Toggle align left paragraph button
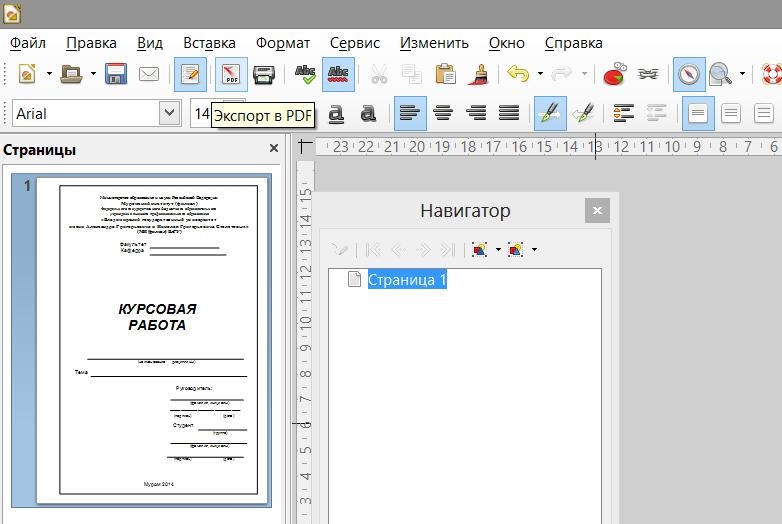This screenshot has height=524, width=782. tap(409, 113)
